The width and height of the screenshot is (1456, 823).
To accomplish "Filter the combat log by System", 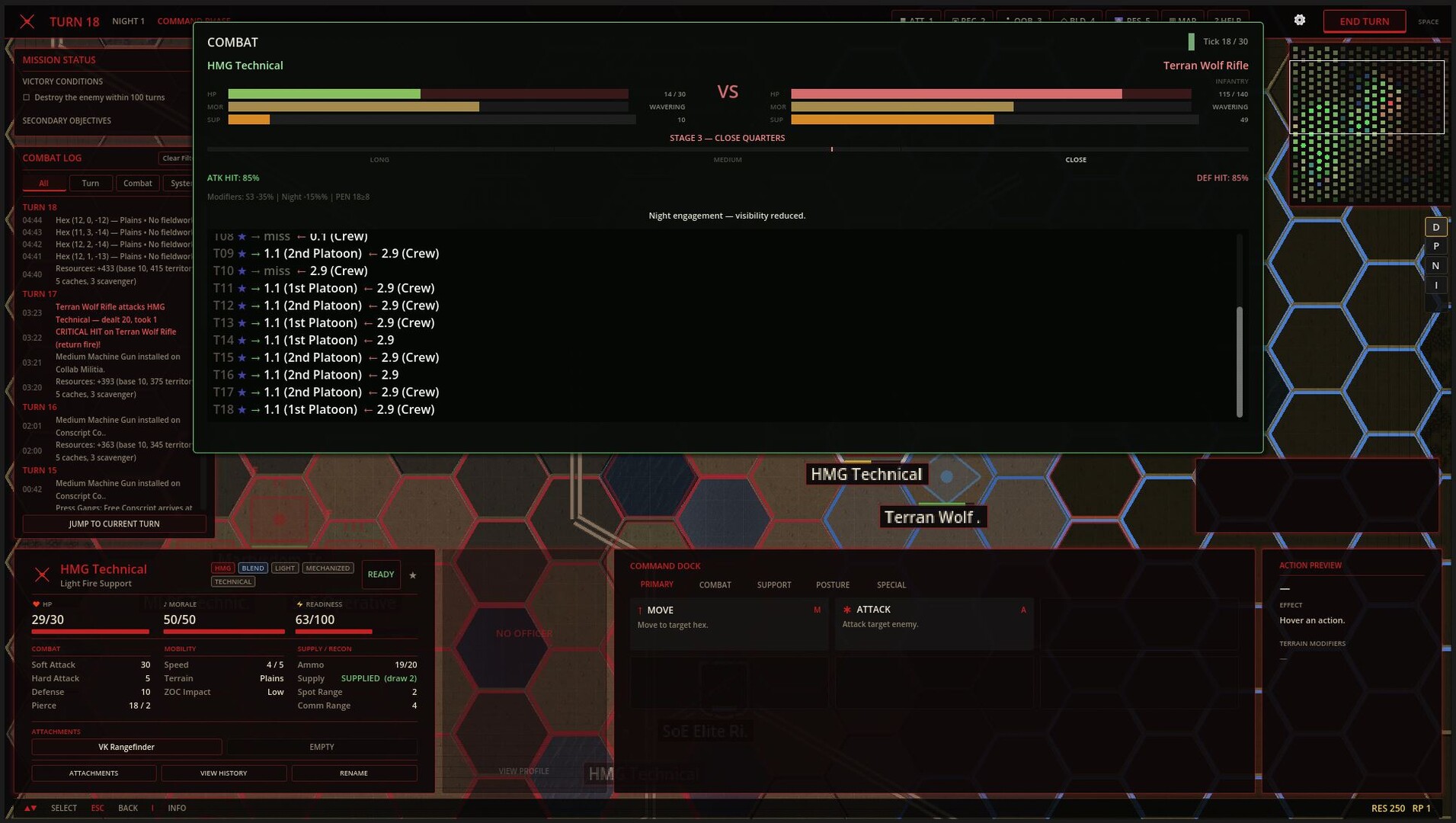I will click(179, 183).
